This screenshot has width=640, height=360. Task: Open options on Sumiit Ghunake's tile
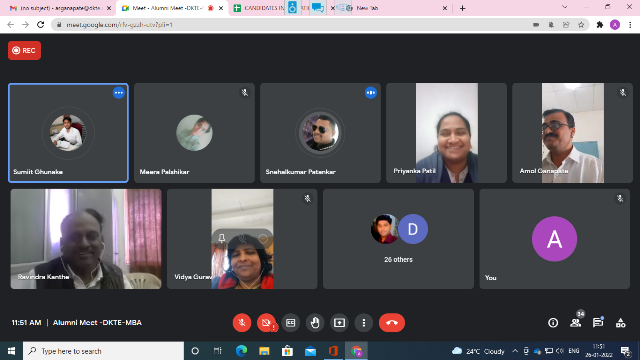pyautogui.click(x=119, y=93)
